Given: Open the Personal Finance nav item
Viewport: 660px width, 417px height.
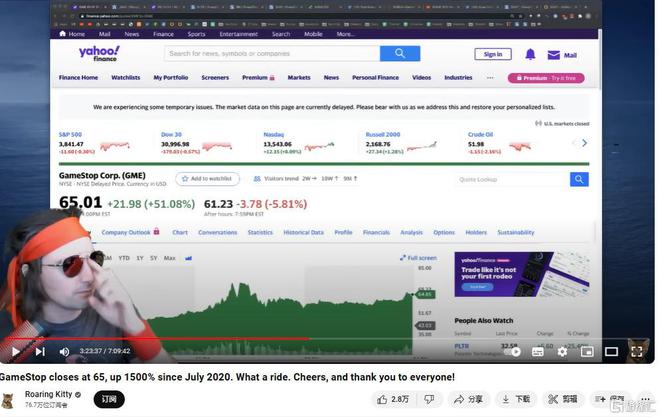Looking at the screenshot, I should 375,78.
